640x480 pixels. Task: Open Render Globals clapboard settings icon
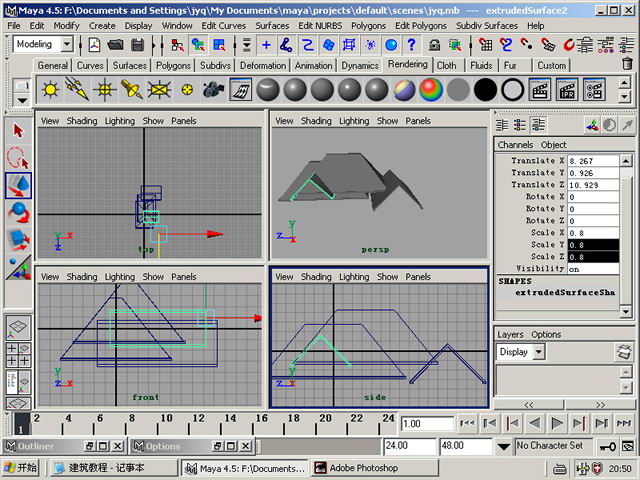(x=594, y=89)
